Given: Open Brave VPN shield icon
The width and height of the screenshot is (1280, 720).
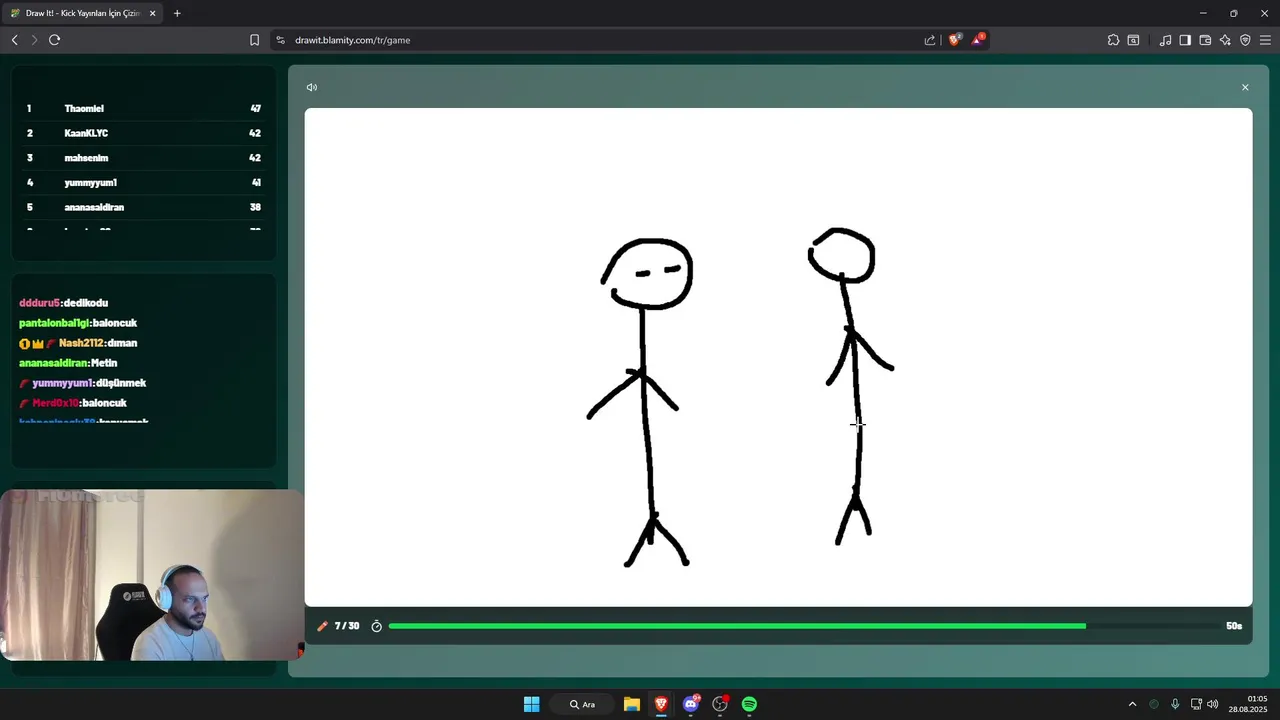Looking at the screenshot, I should [x=1245, y=40].
